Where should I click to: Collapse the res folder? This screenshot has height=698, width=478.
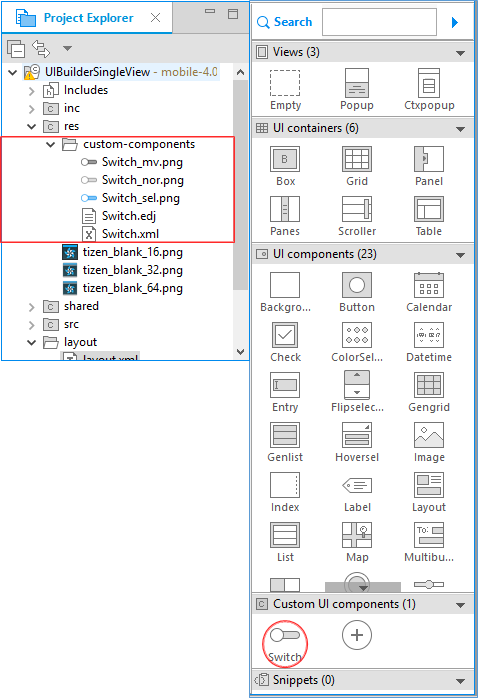click(x=31, y=126)
